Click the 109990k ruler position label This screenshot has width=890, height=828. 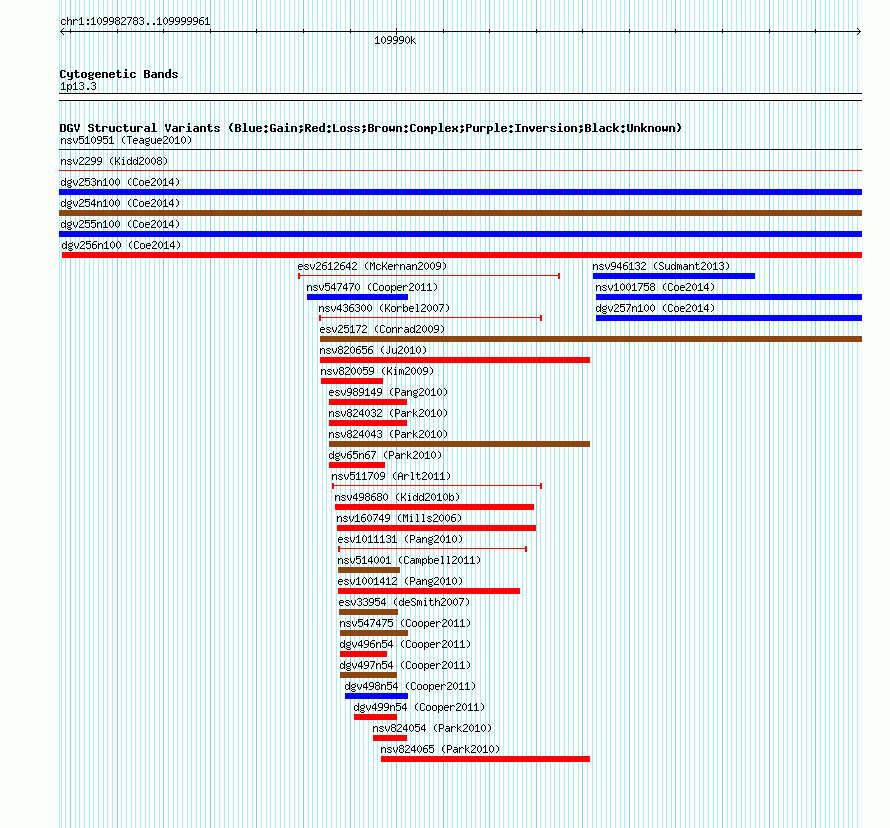point(395,40)
